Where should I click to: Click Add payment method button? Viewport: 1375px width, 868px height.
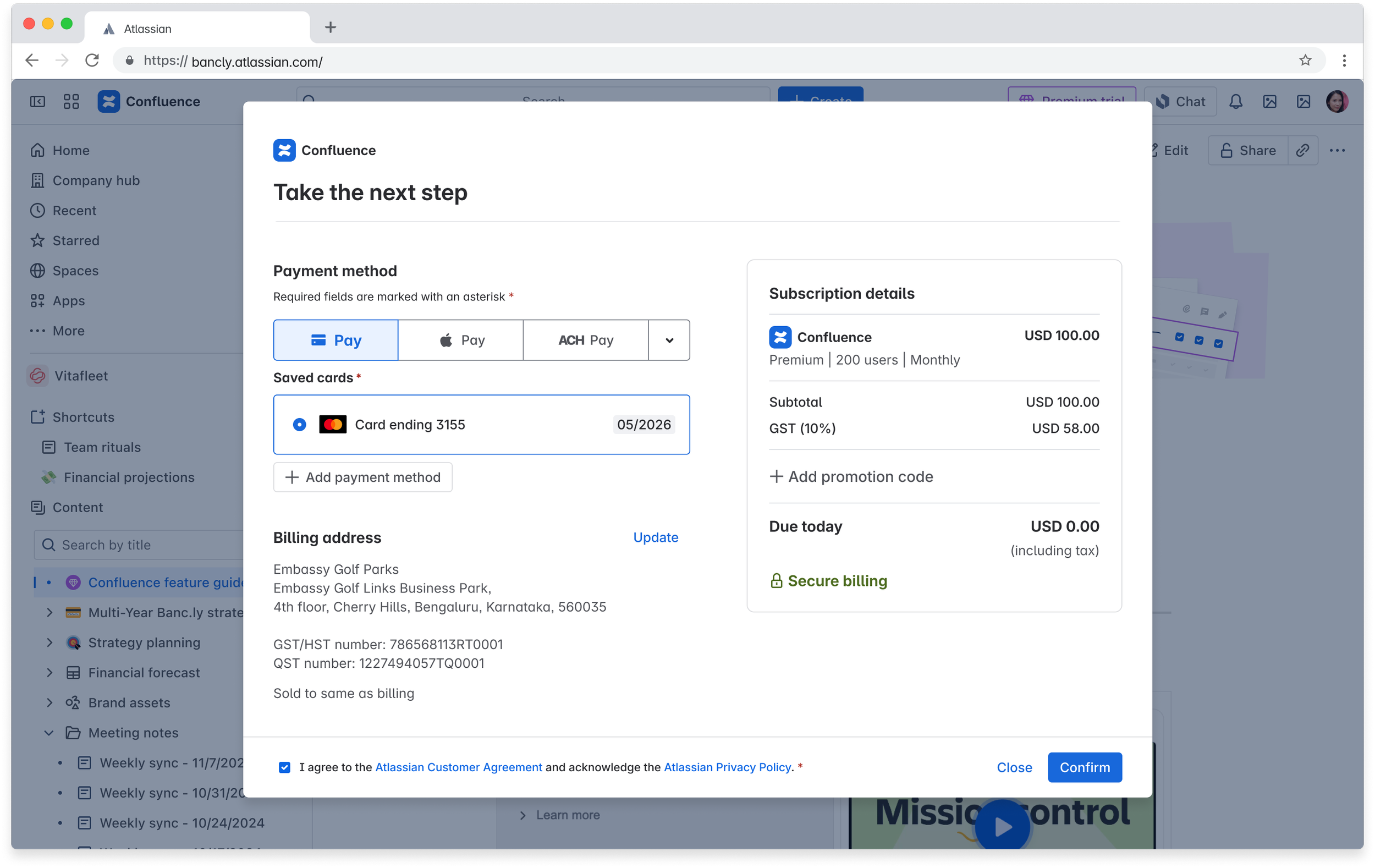point(362,477)
